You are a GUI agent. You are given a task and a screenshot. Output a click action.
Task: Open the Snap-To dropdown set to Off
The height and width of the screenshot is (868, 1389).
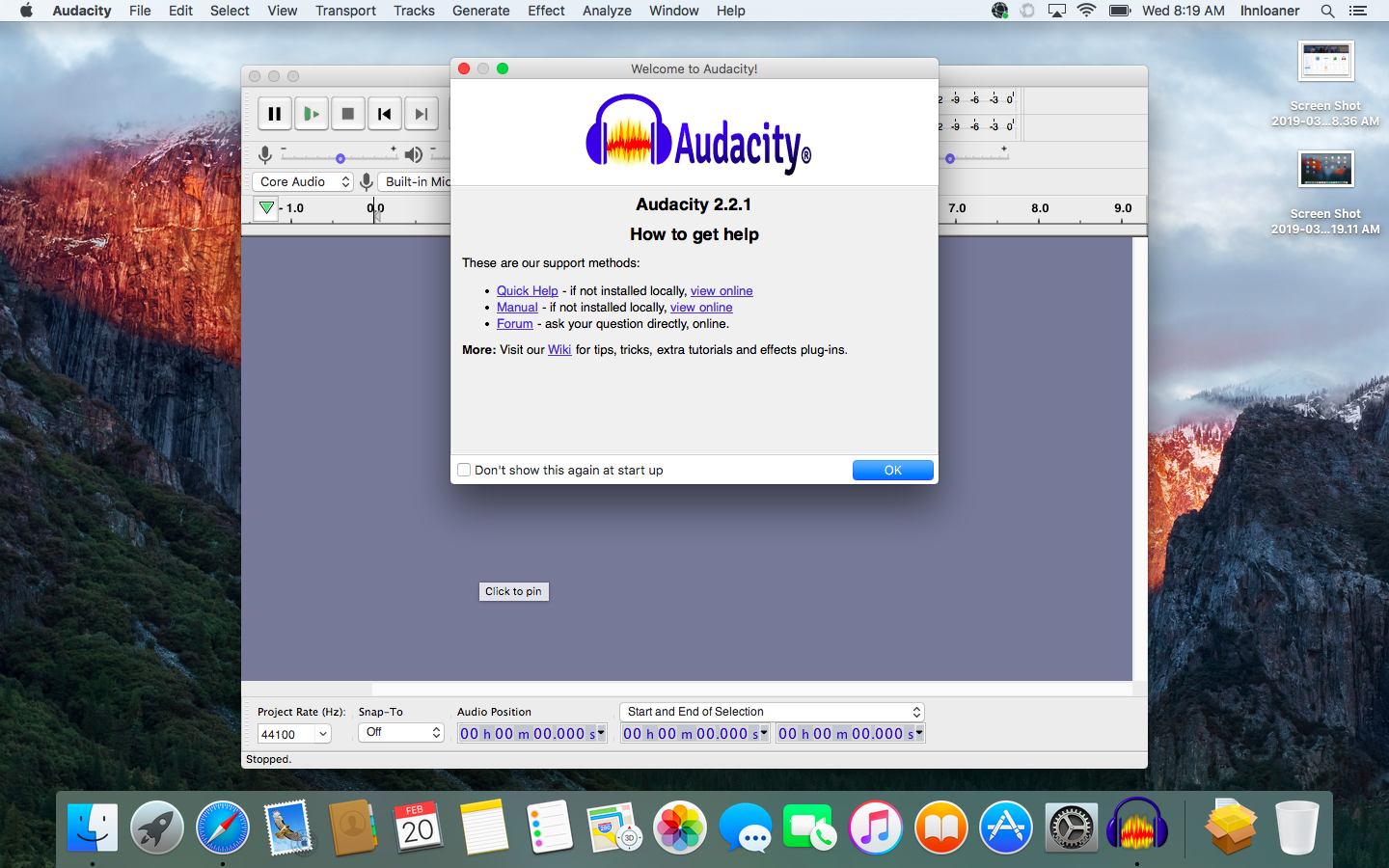pos(401,733)
